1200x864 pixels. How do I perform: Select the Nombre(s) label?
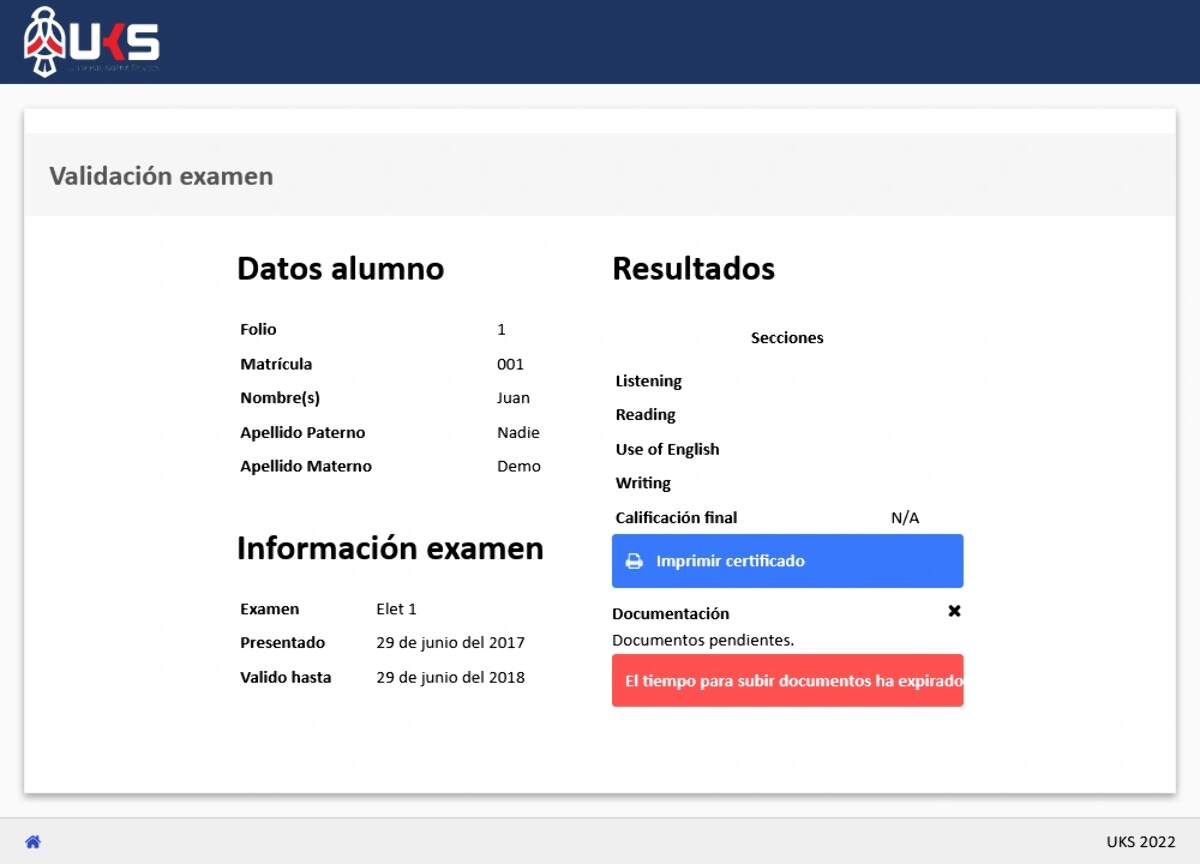(x=280, y=398)
